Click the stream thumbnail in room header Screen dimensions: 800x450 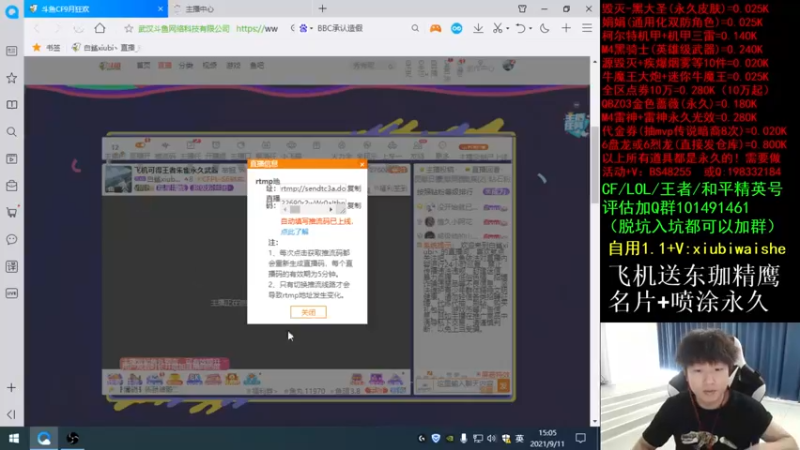pyautogui.click(x=118, y=179)
